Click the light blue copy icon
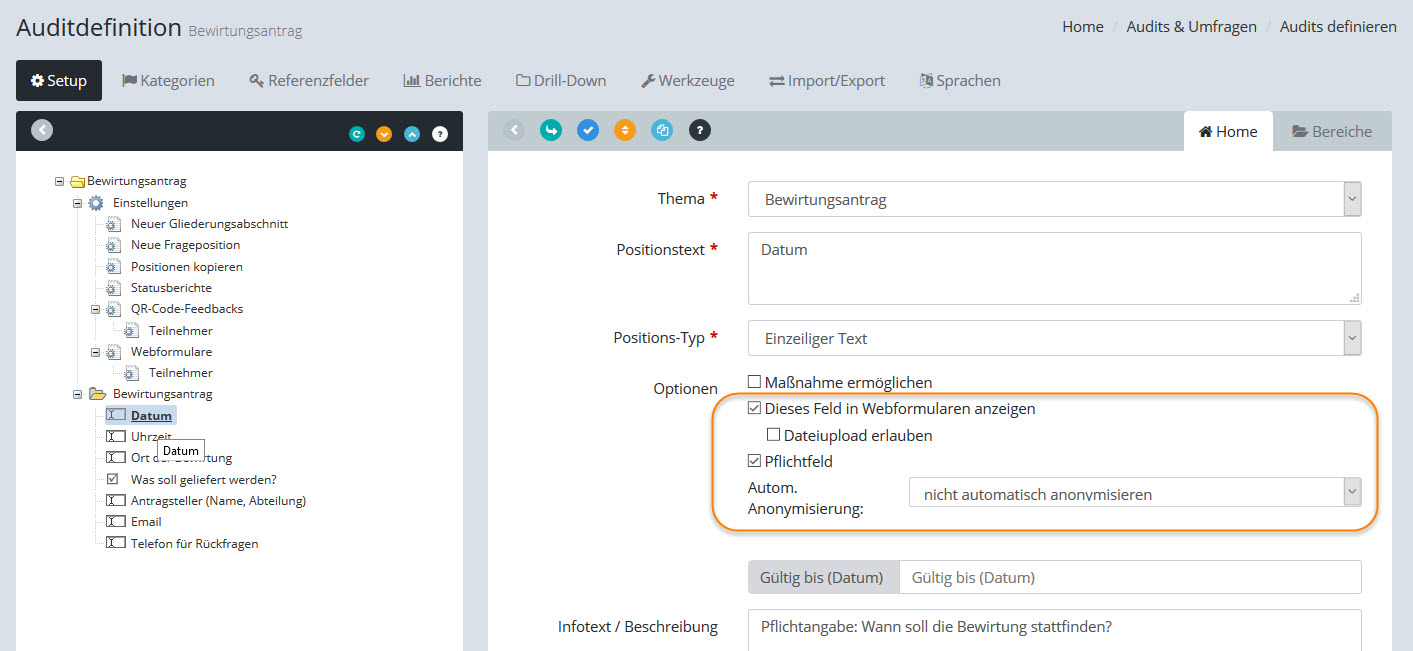 coord(662,130)
